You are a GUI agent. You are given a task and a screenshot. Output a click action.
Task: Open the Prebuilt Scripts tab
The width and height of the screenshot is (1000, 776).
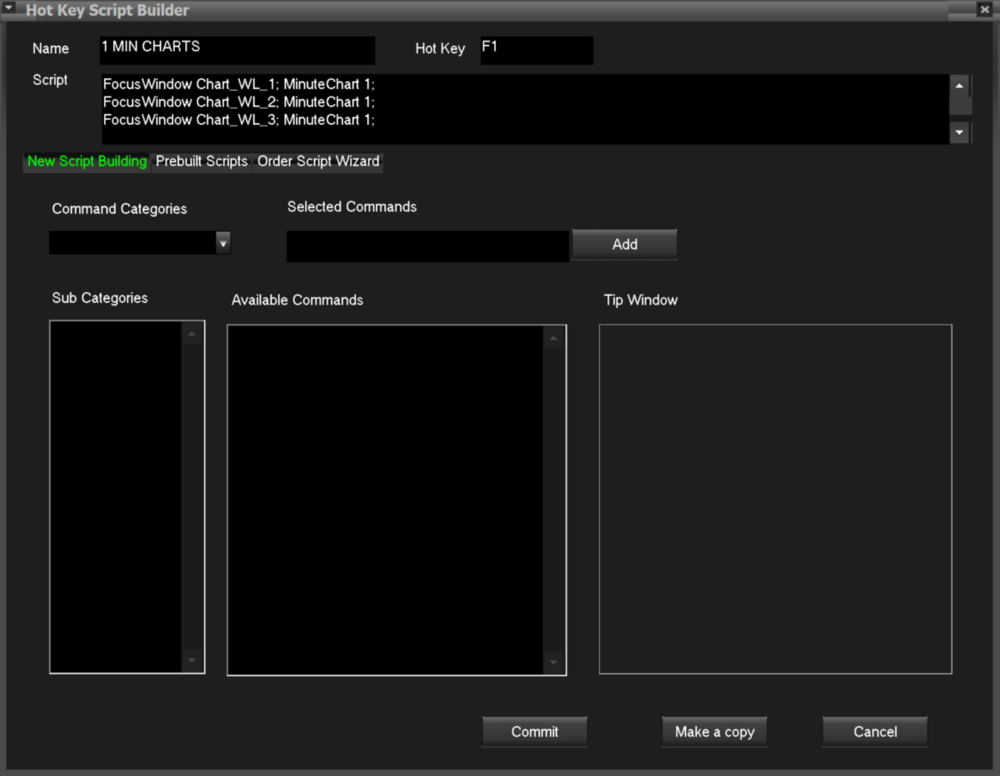point(201,161)
